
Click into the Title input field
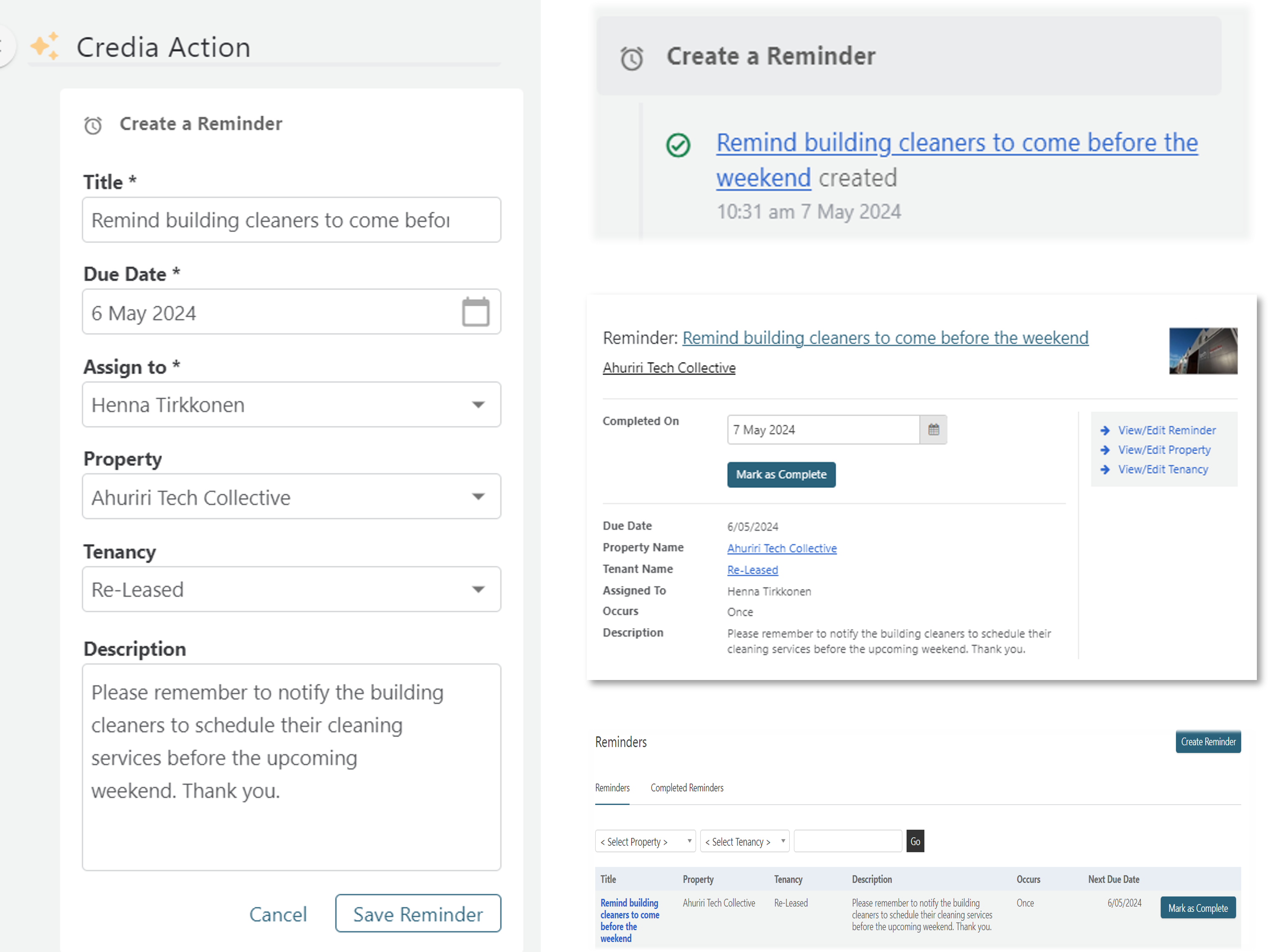pos(291,220)
